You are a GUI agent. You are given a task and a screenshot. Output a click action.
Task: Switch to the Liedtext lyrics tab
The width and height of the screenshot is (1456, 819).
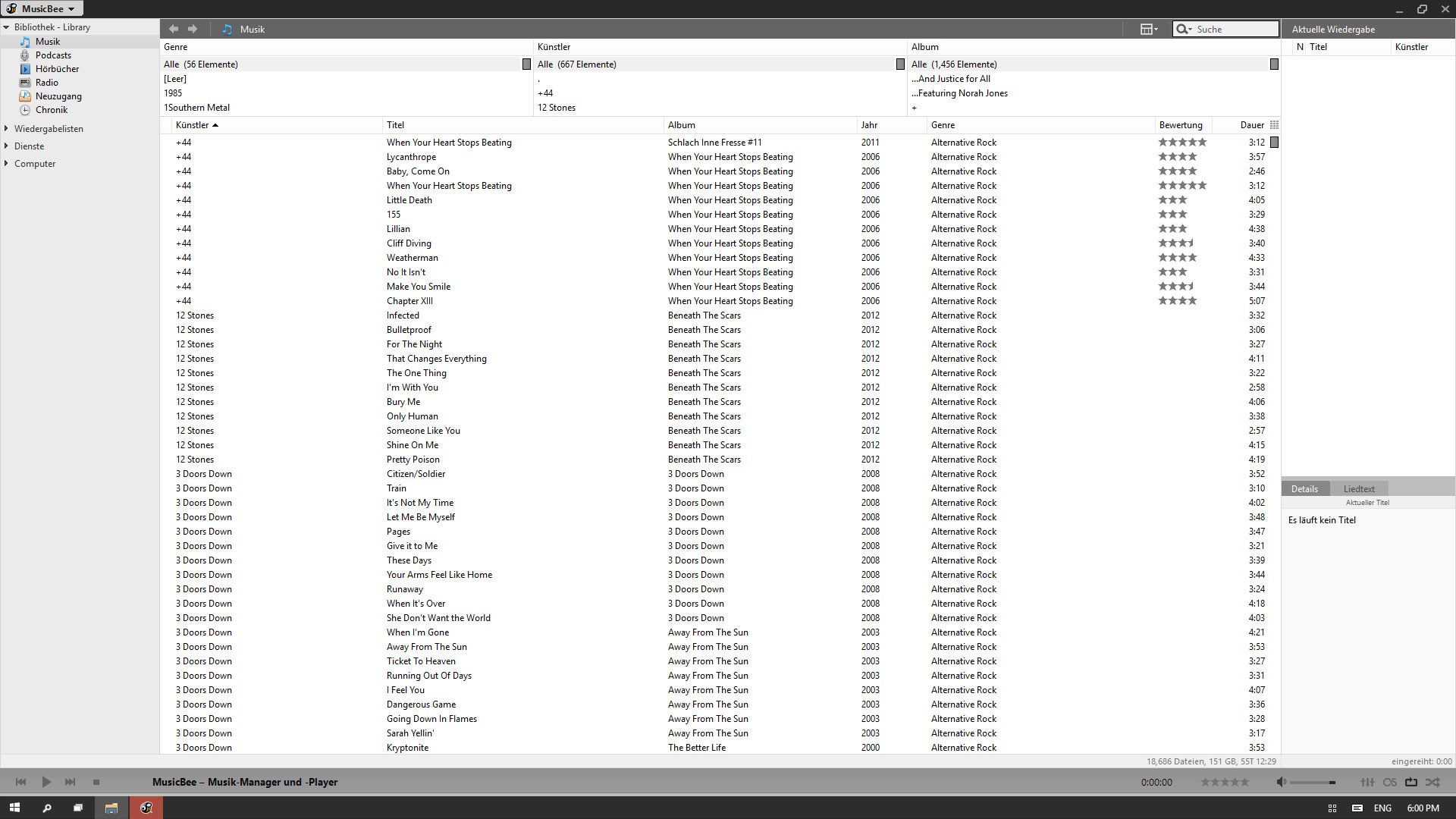point(1358,489)
